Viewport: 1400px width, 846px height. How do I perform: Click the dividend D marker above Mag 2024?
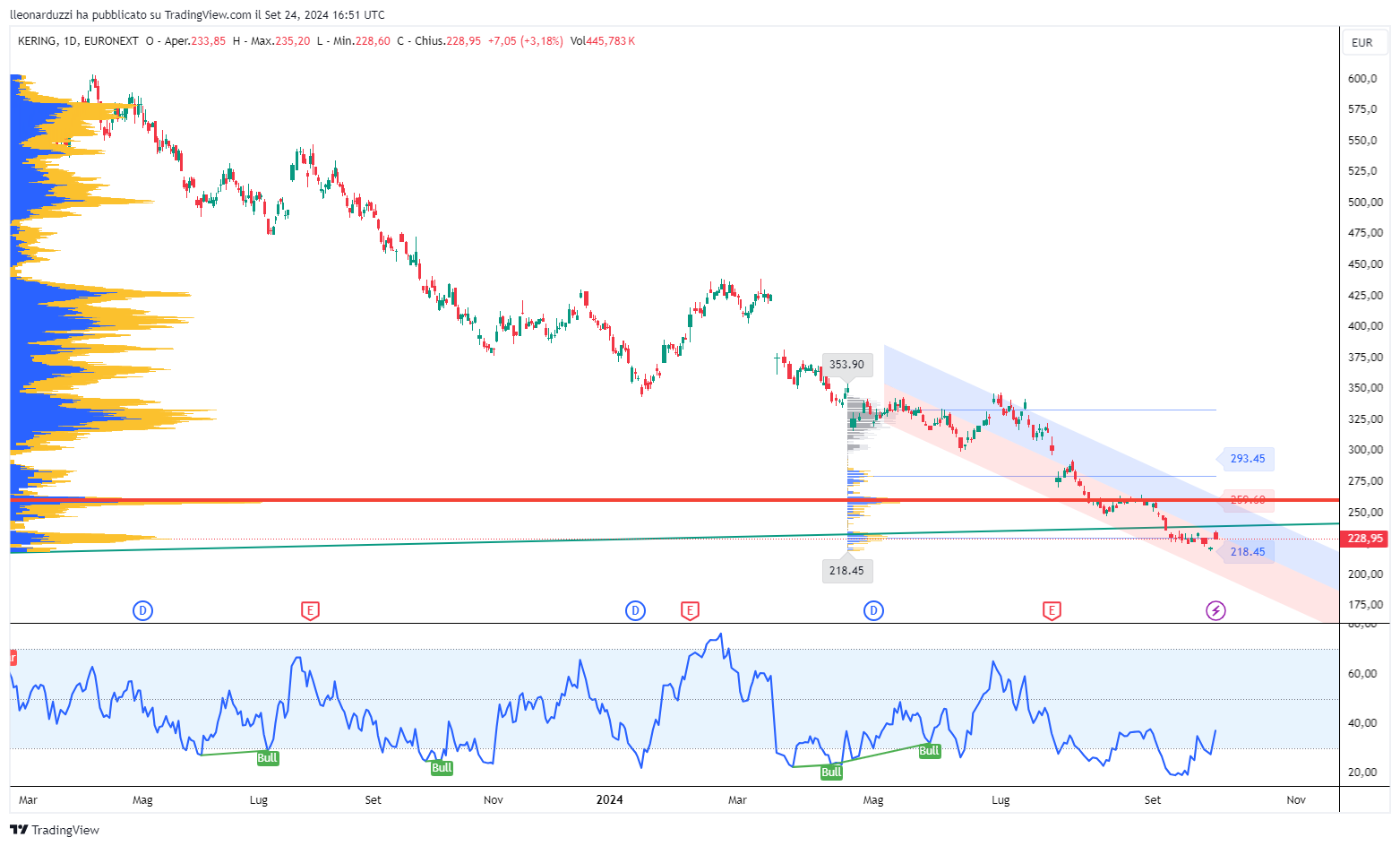pyautogui.click(x=873, y=611)
